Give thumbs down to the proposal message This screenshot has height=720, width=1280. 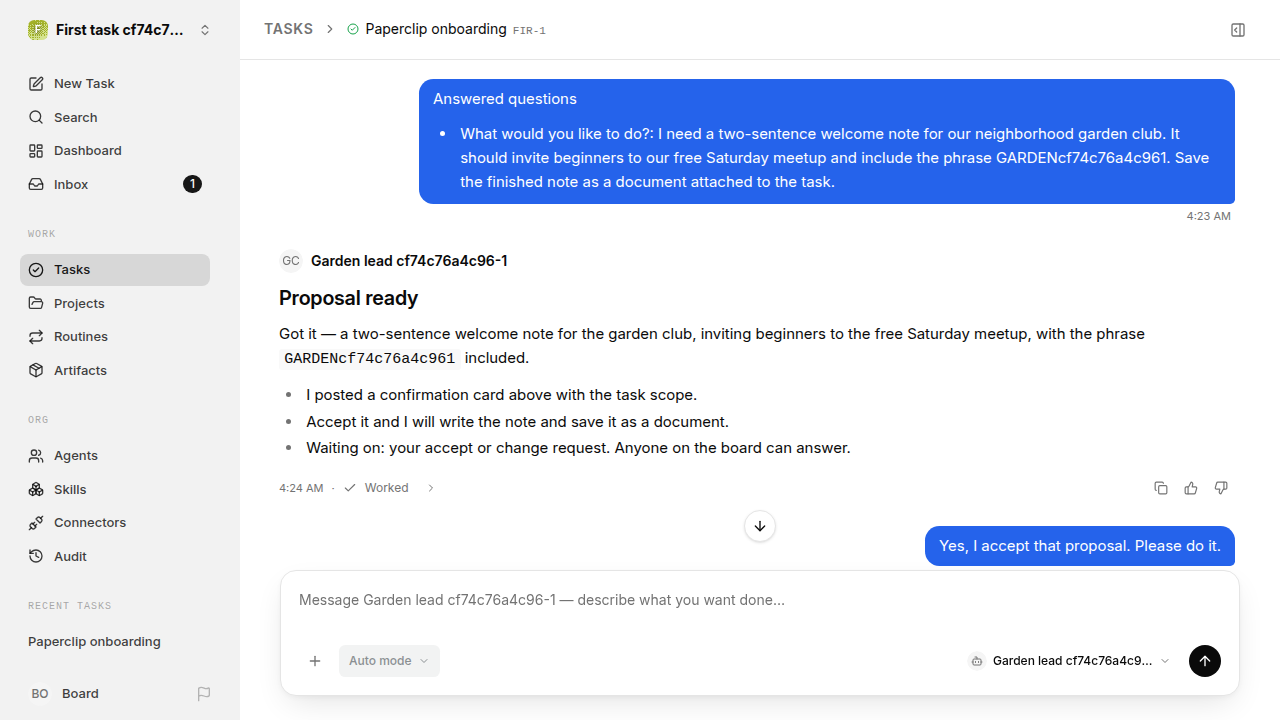click(1221, 488)
